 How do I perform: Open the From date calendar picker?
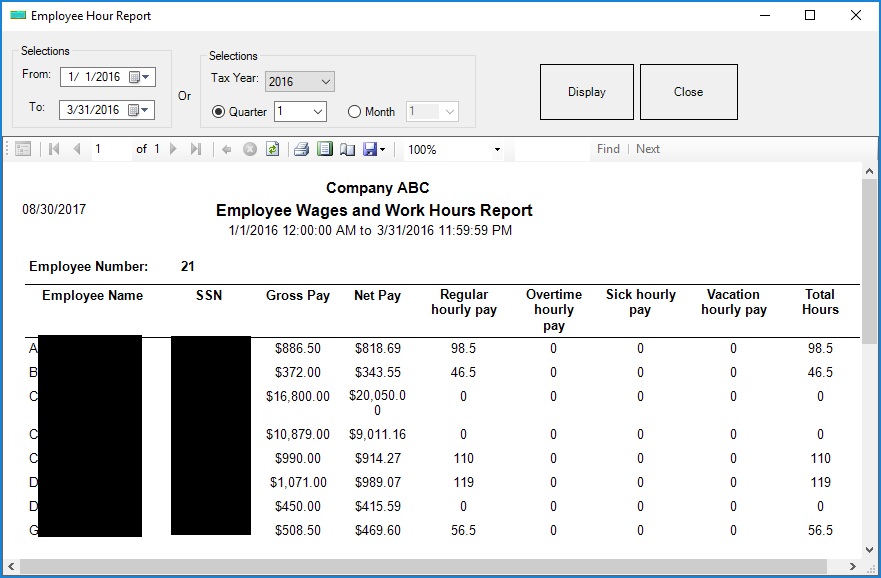pyautogui.click(x=138, y=77)
